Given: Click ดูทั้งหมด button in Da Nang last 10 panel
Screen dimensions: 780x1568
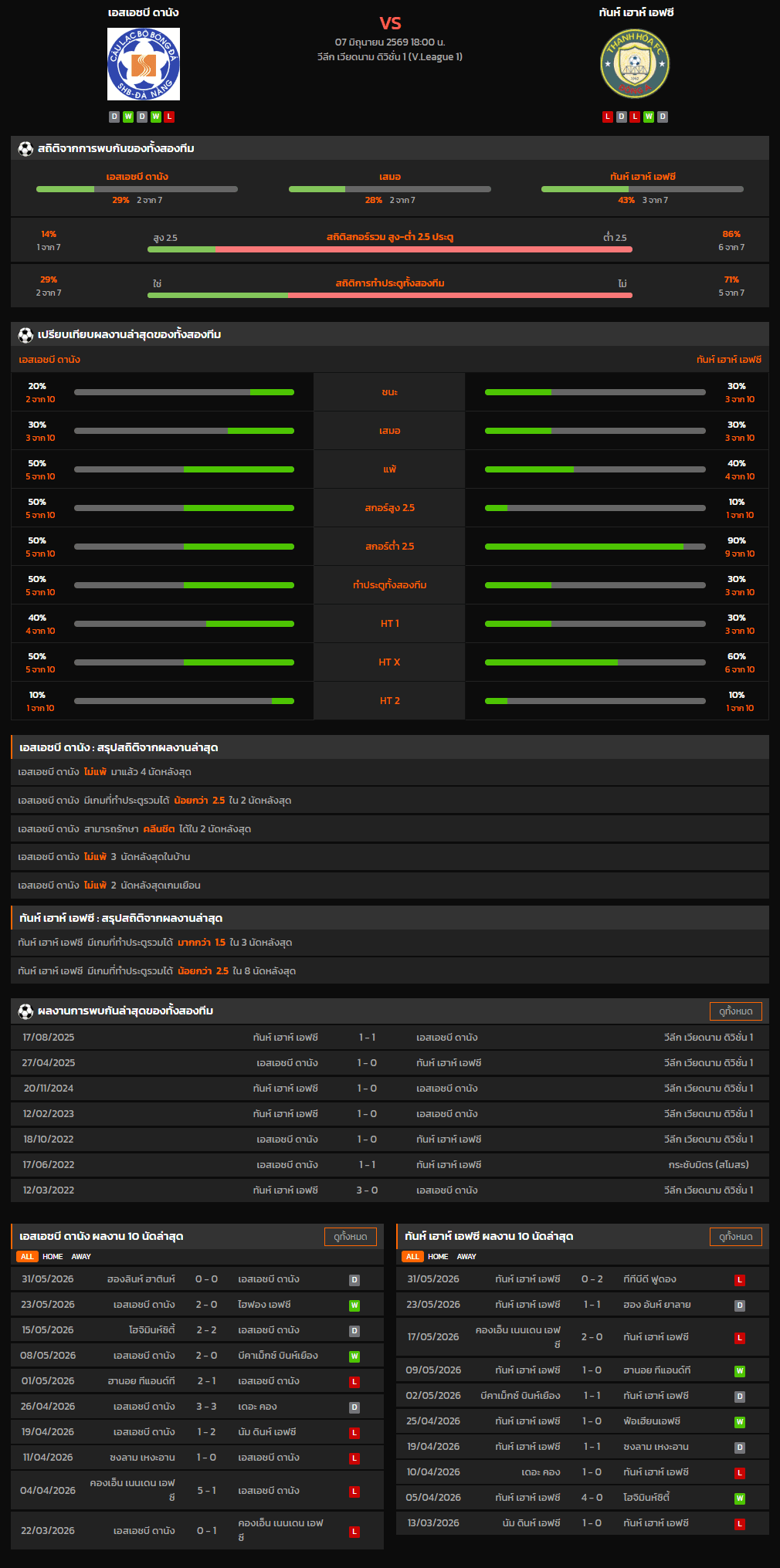Looking at the screenshot, I should (351, 1237).
